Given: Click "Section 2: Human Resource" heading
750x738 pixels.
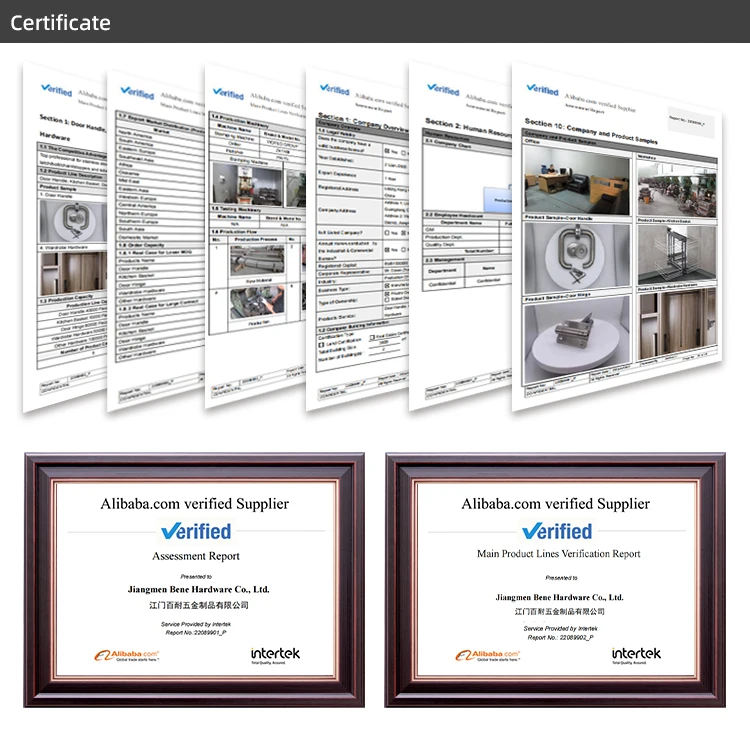Looking at the screenshot, I should pos(468,127).
